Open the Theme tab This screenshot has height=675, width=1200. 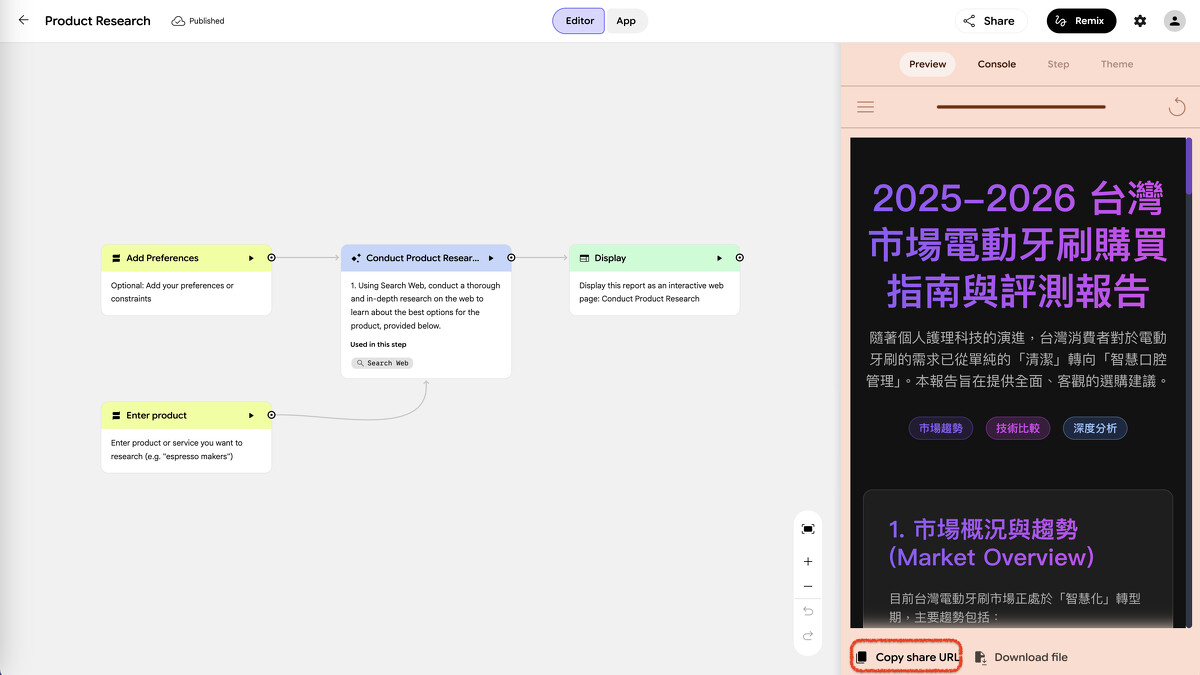pyautogui.click(x=1117, y=64)
